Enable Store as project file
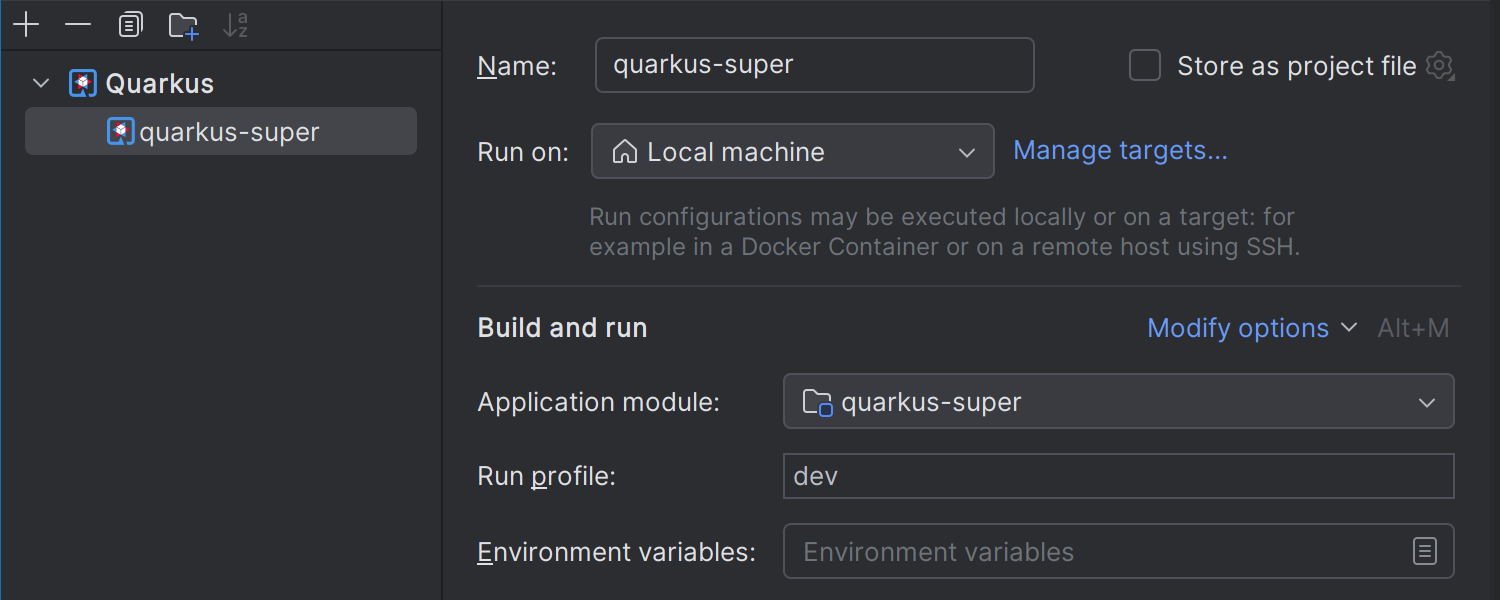The height and width of the screenshot is (600, 1500). tap(1145, 66)
